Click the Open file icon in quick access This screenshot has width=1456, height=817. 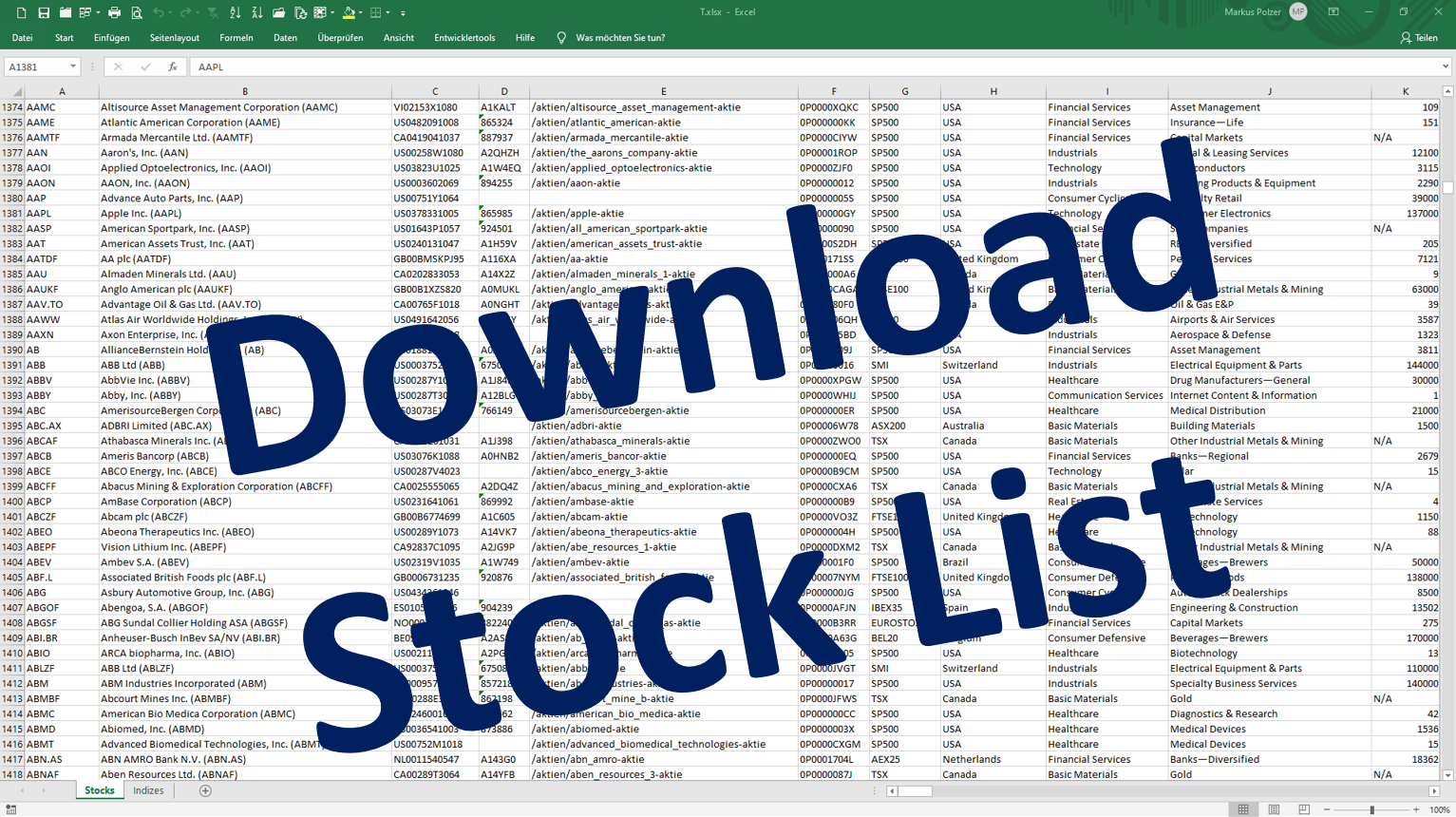click(66, 12)
